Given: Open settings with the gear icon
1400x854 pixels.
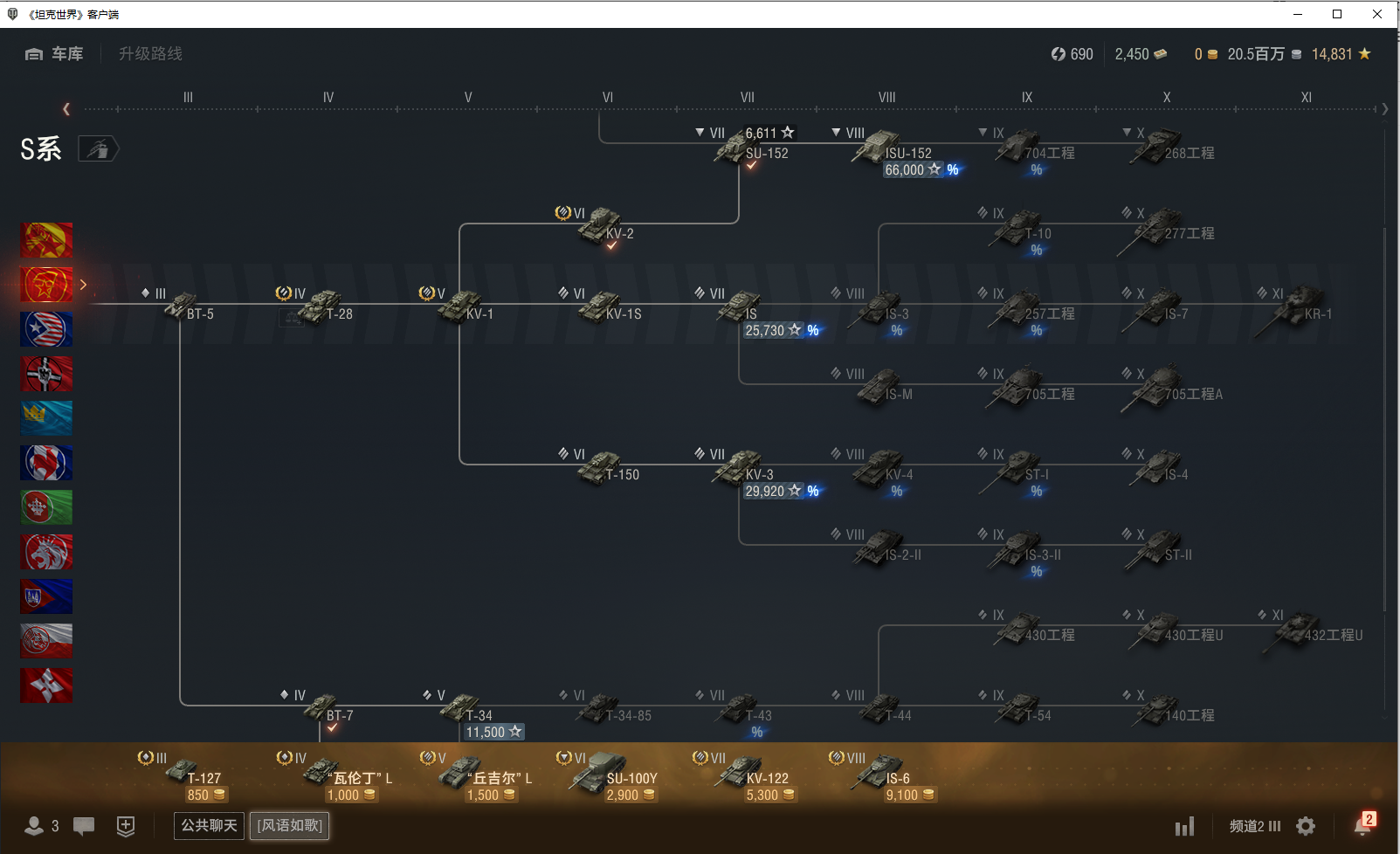Looking at the screenshot, I should (x=1306, y=826).
